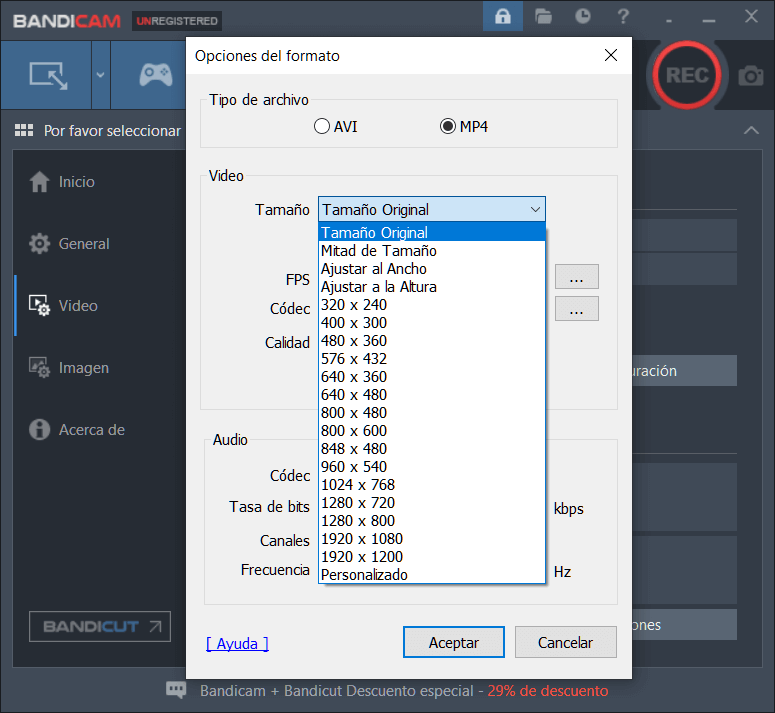Choose Tamaño Original in the list

(432, 232)
